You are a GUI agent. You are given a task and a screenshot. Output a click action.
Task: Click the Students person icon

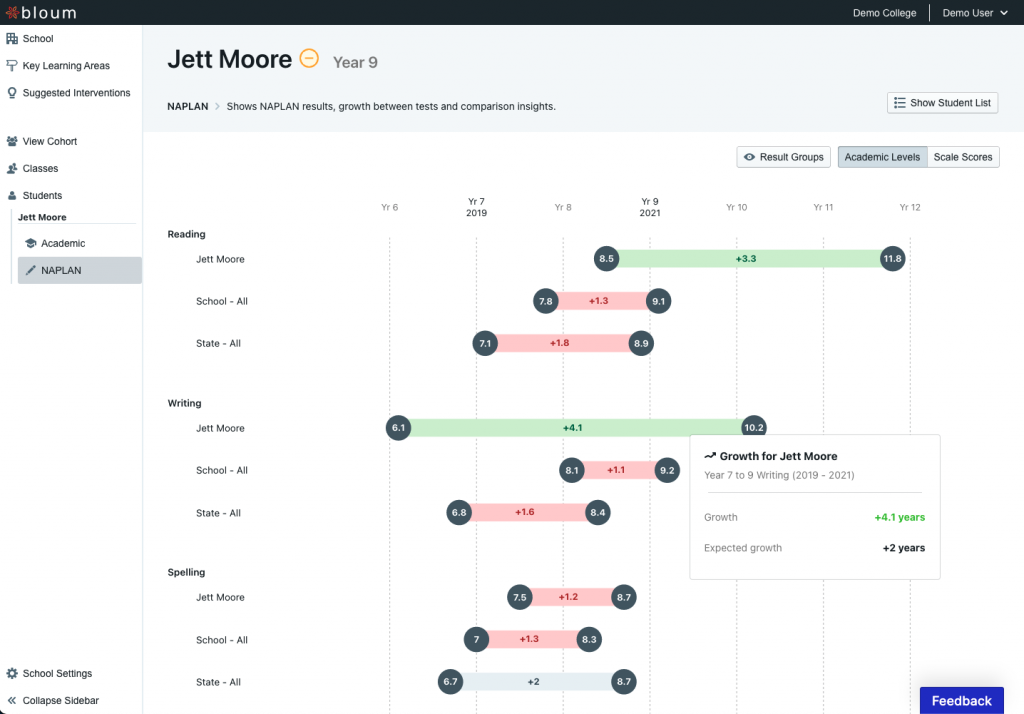pyautogui.click(x=12, y=193)
